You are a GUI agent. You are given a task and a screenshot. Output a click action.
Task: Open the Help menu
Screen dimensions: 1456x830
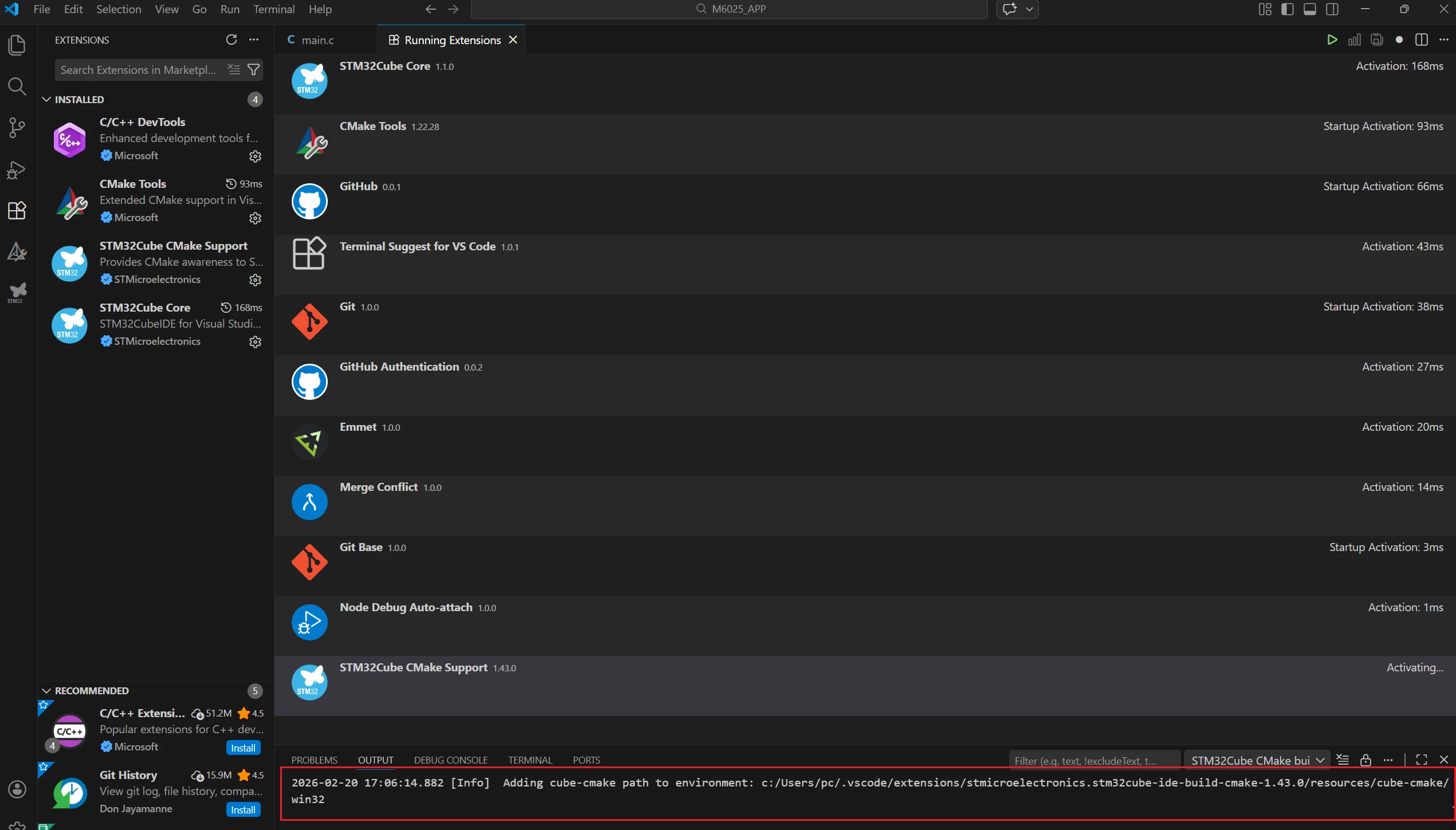pyautogui.click(x=320, y=9)
